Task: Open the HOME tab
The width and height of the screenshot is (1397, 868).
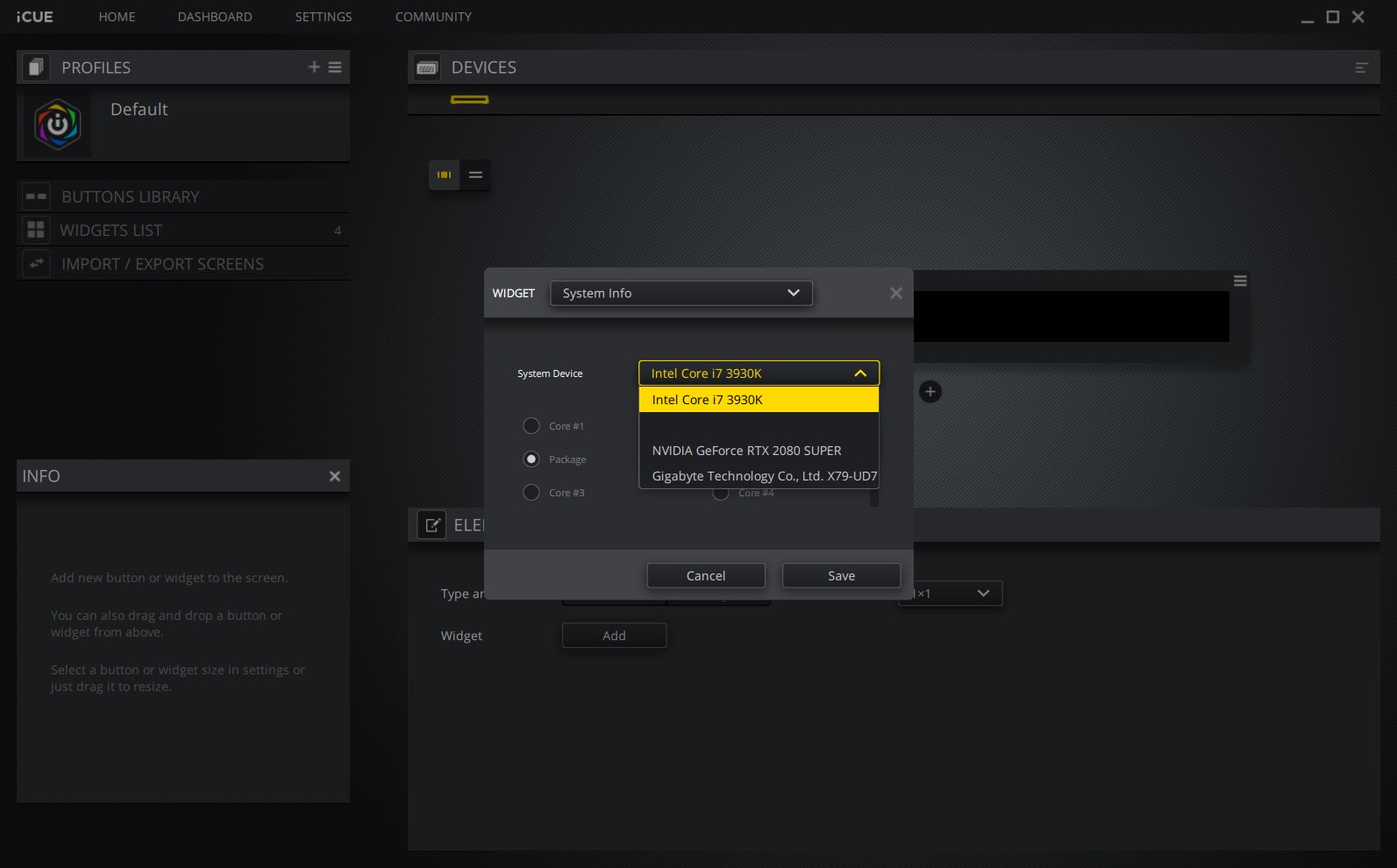Action: click(117, 17)
